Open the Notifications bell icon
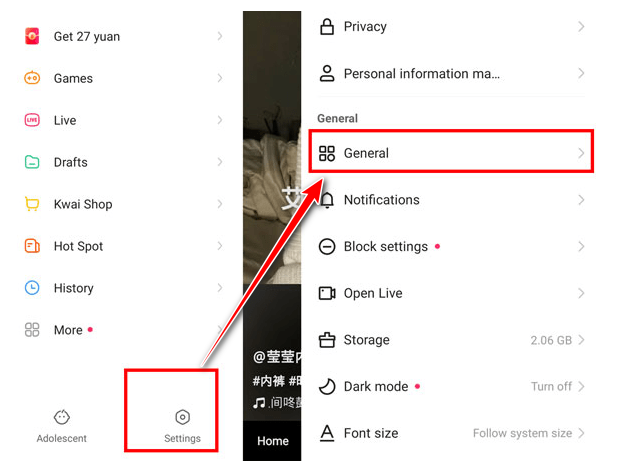The width and height of the screenshot is (629, 473). pos(327,200)
